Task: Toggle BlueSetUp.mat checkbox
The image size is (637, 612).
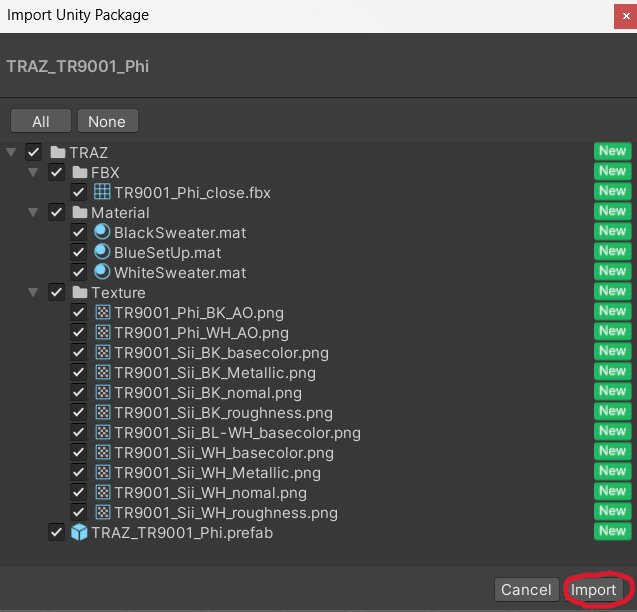Action: pyautogui.click(x=78, y=252)
